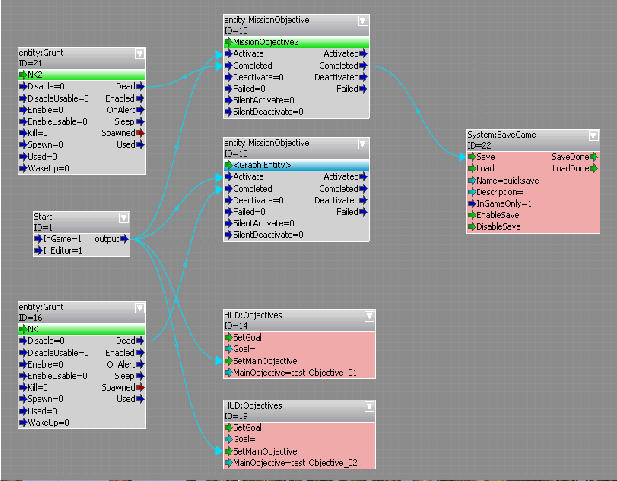Click red Spawned output port on Grunt ID=16

(x=140, y=387)
